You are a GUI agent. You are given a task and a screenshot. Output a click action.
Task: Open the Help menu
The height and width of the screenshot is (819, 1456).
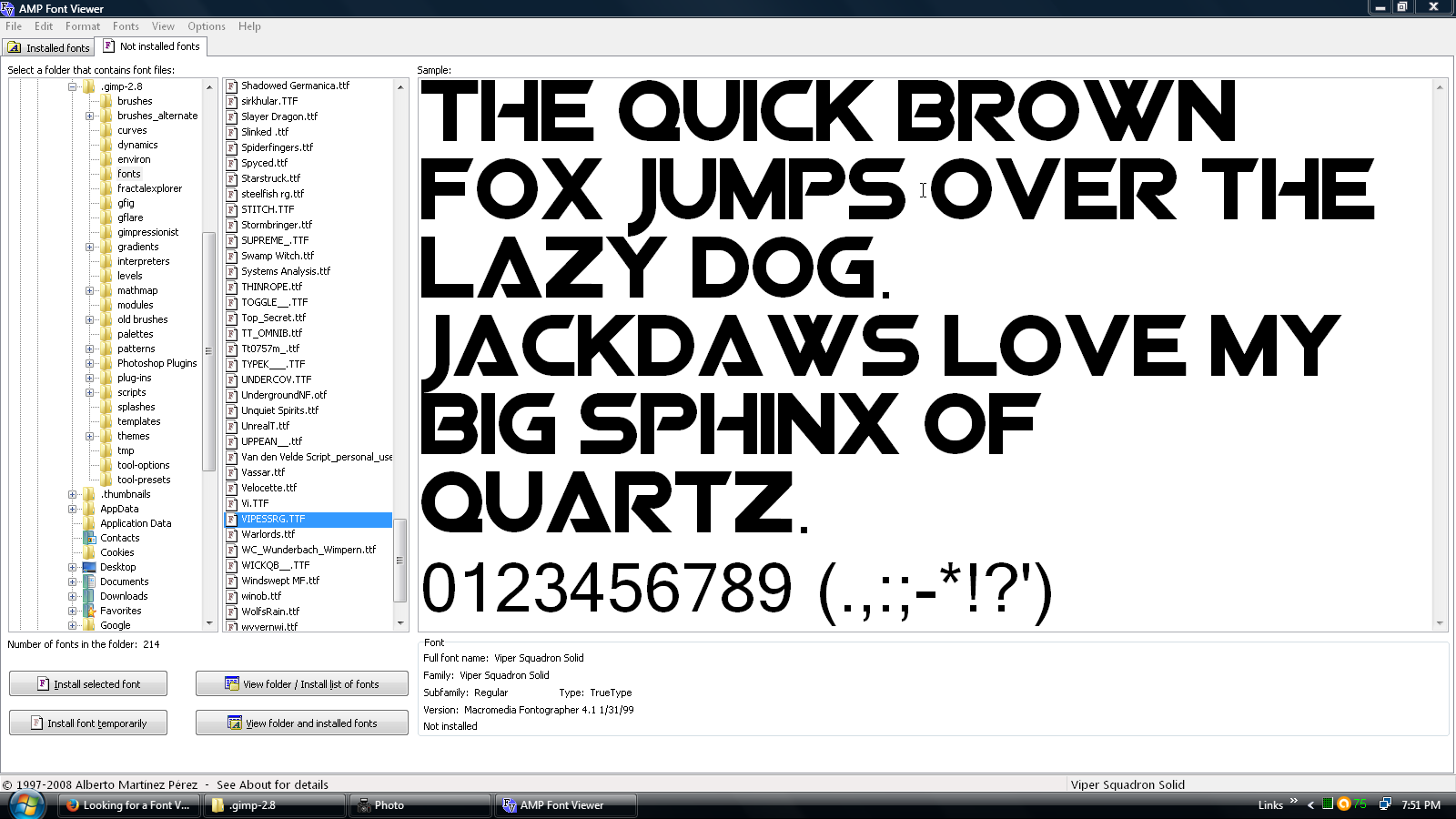(249, 26)
